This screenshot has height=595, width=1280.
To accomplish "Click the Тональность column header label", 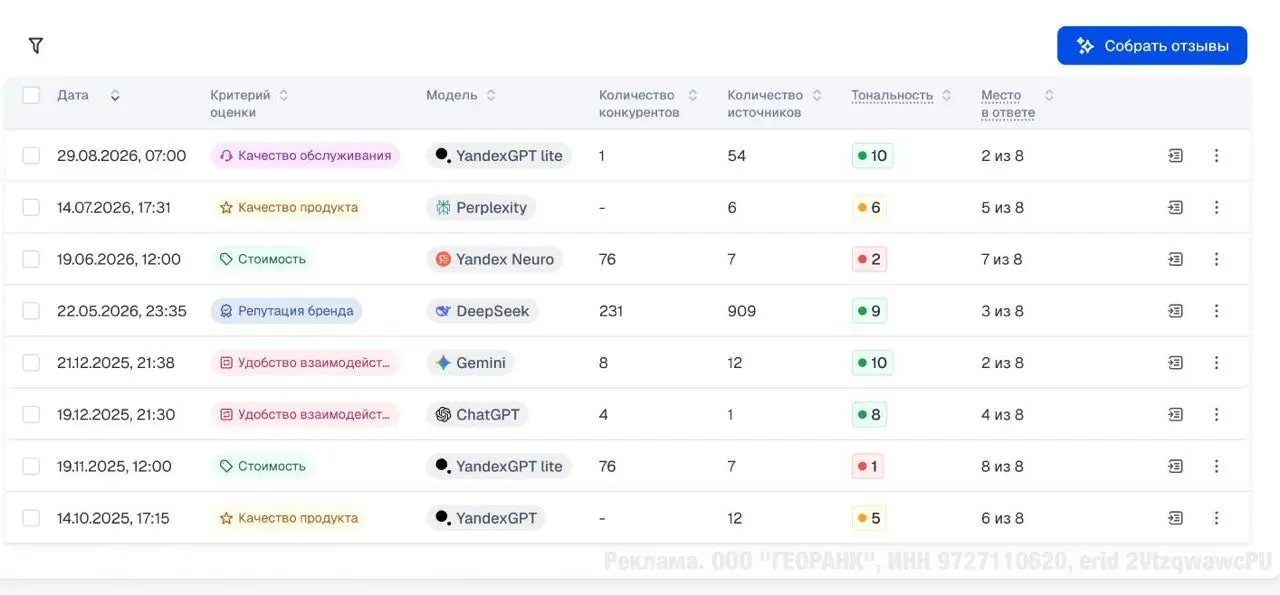I will click(892, 95).
